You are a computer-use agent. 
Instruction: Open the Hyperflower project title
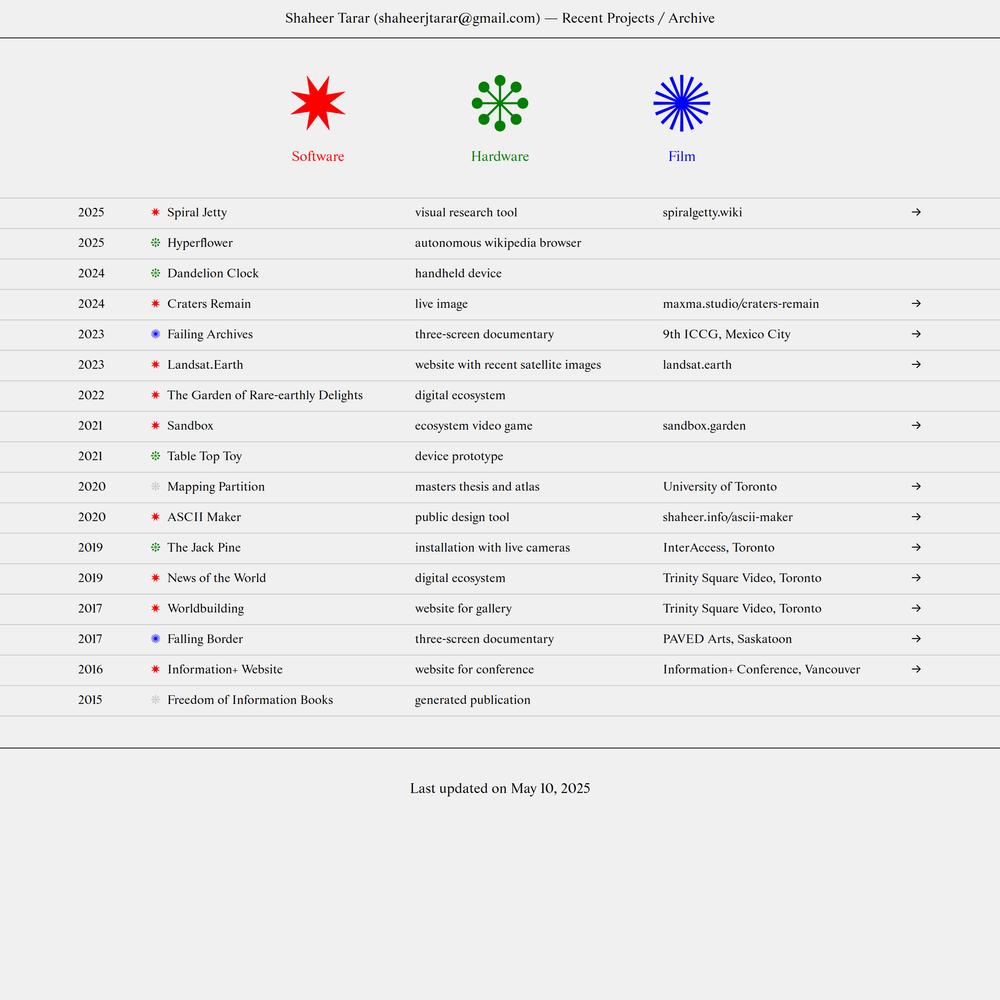[200, 243]
